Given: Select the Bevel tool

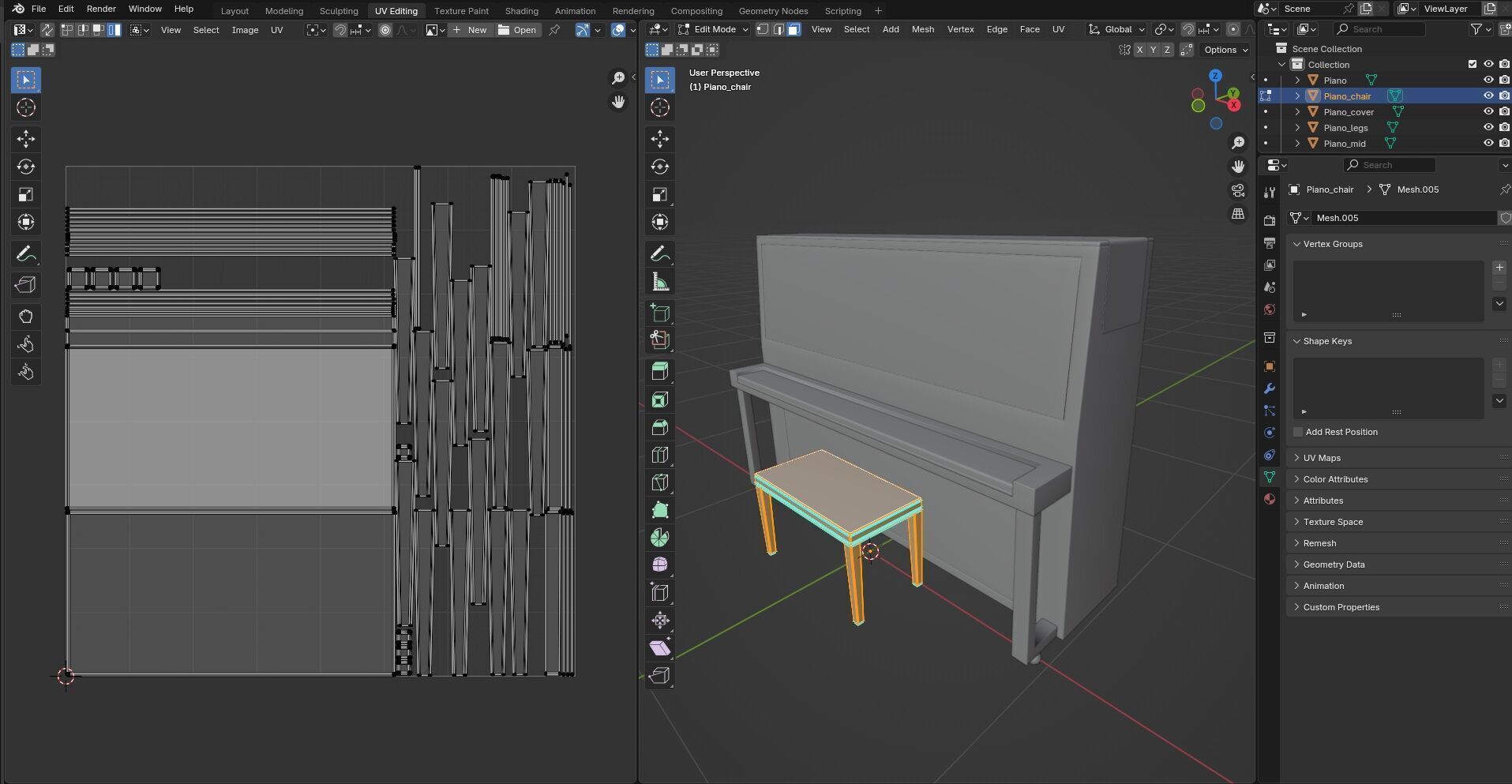Looking at the screenshot, I should [660, 427].
